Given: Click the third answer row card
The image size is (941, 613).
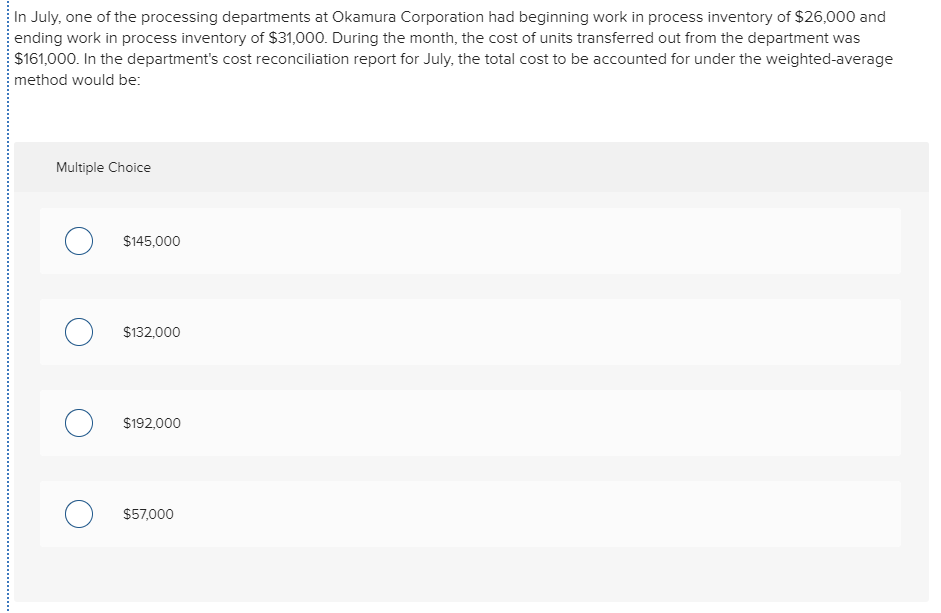Looking at the screenshot, I should (x=470, y=423).
